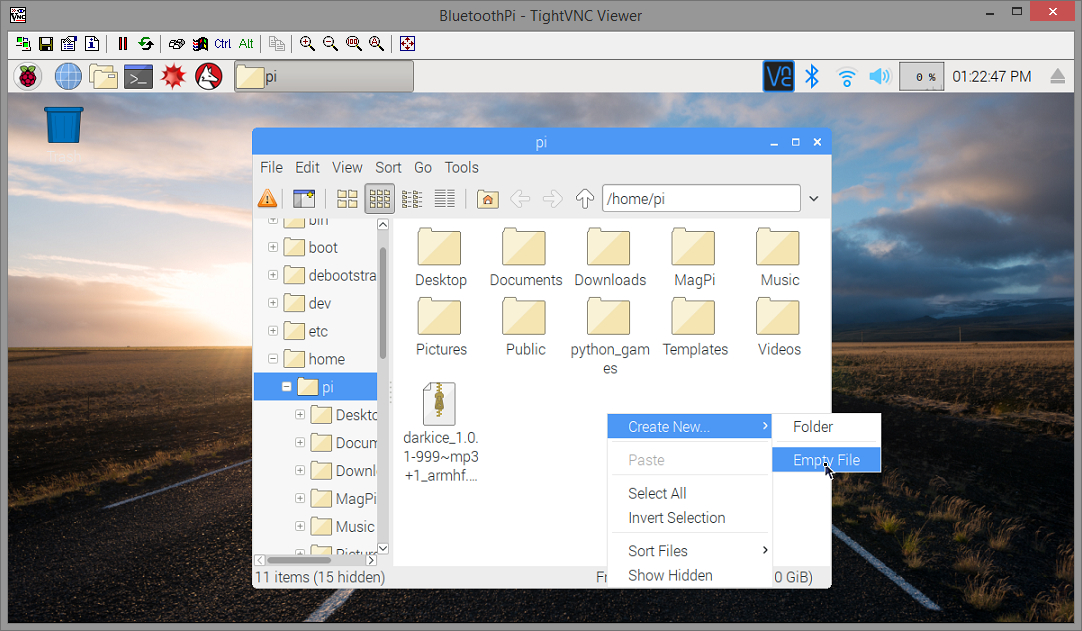
Task: Click the TightVNC Zoom Out magnifier
Action: [x=331, y=43]
